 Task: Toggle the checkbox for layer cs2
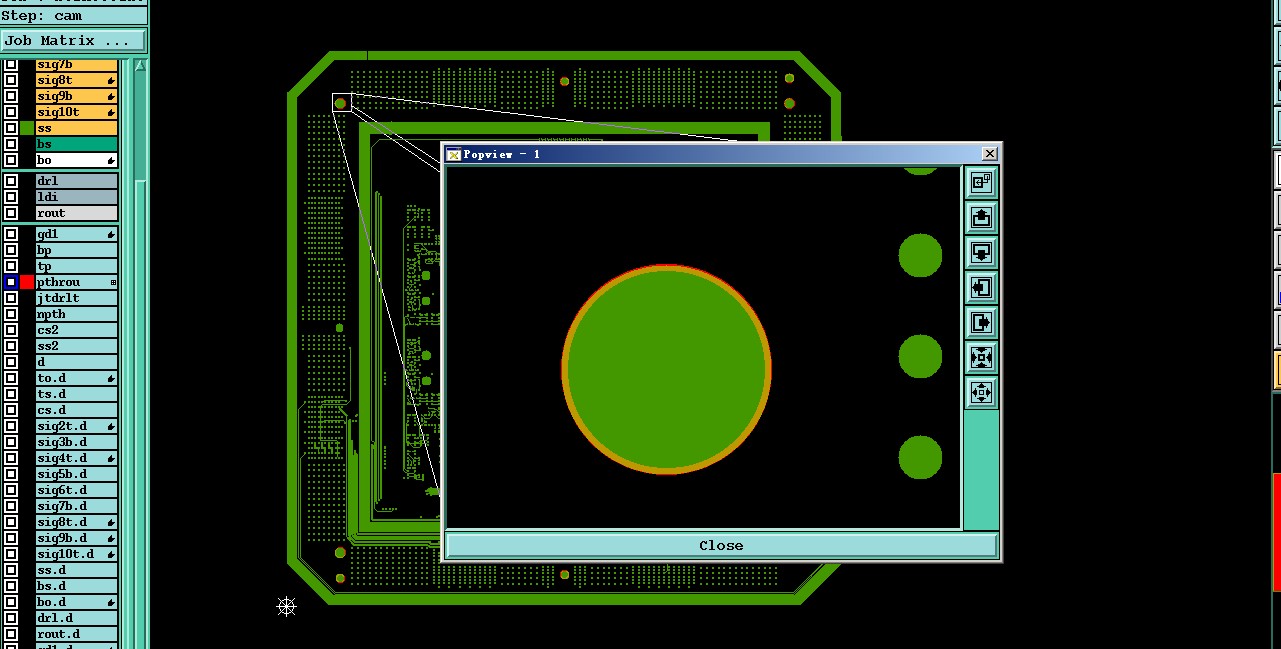pos(11,330)
